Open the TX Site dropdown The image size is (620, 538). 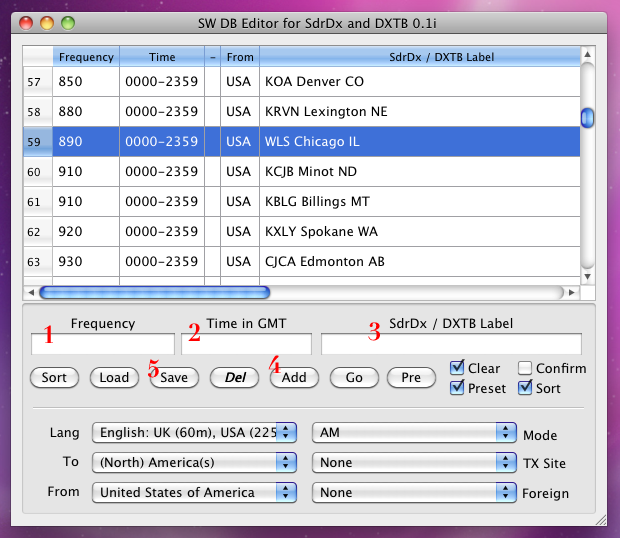[x=414, y=462]
